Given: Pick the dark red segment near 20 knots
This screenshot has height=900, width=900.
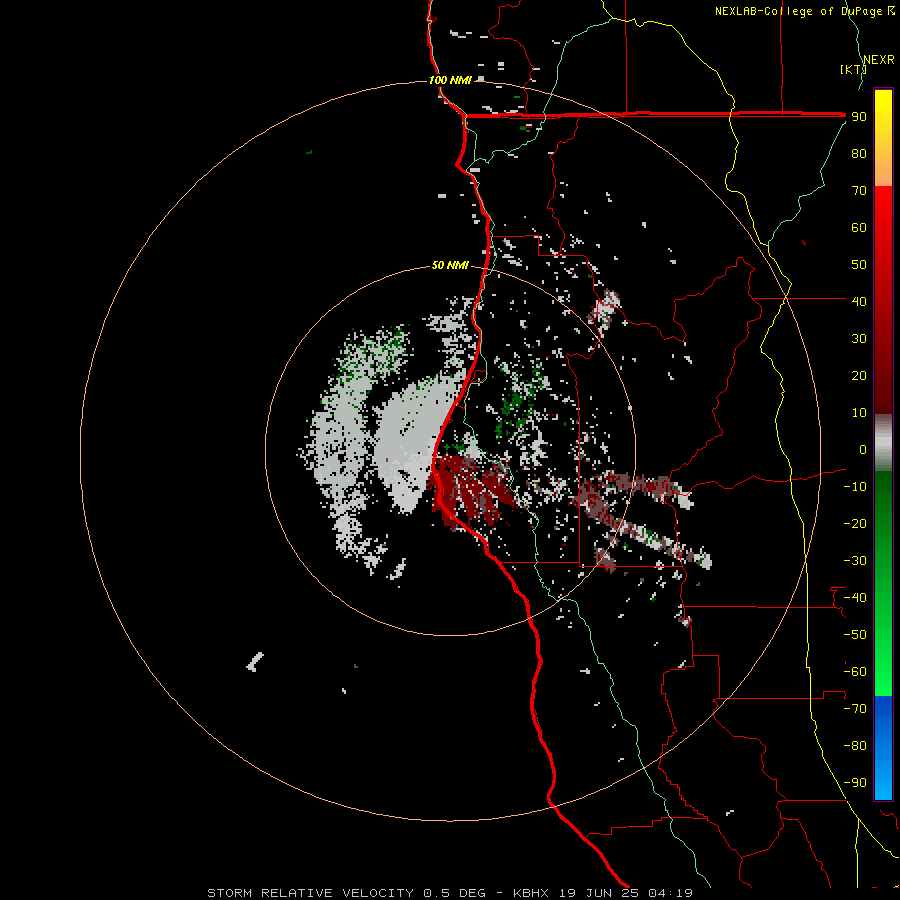Looking at the screenshot, I should click(883, 376).
